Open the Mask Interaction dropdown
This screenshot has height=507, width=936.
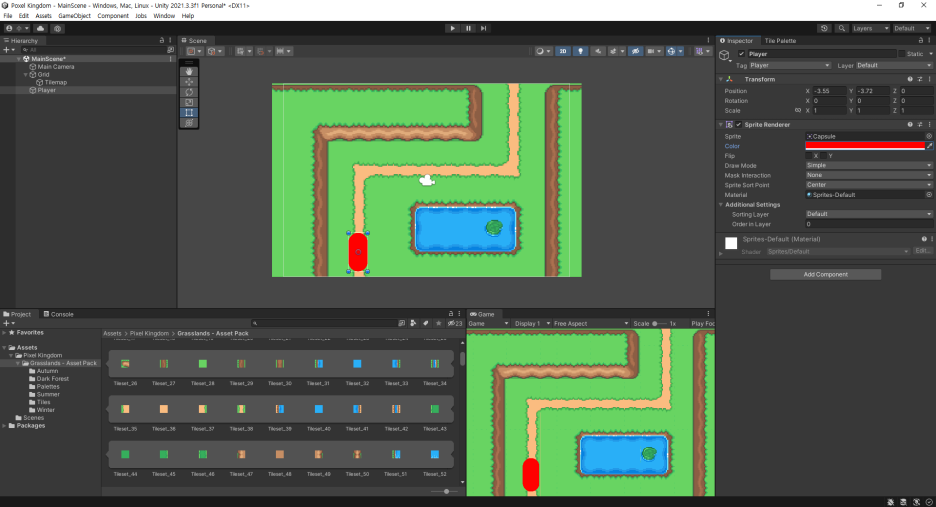(x=869, y=175)
